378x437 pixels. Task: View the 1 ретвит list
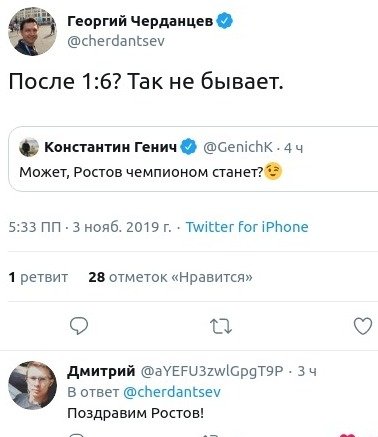[38, 277]
